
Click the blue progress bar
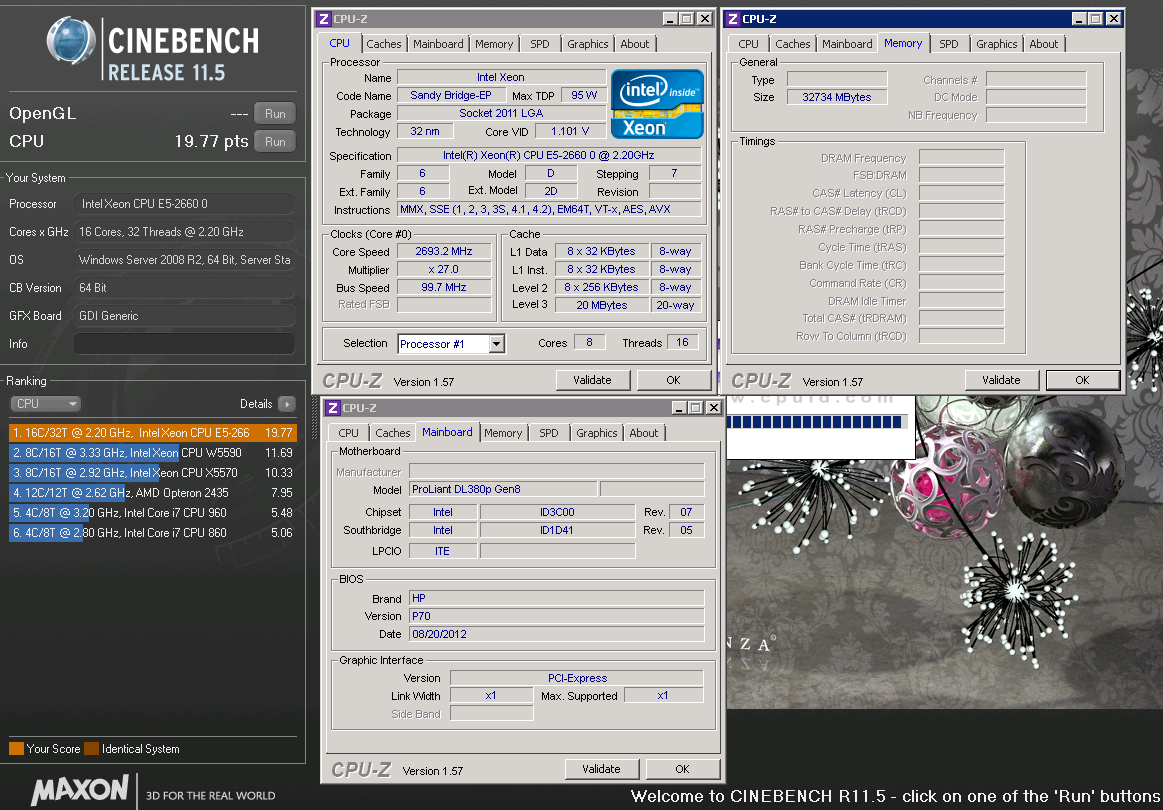(817, 422)
